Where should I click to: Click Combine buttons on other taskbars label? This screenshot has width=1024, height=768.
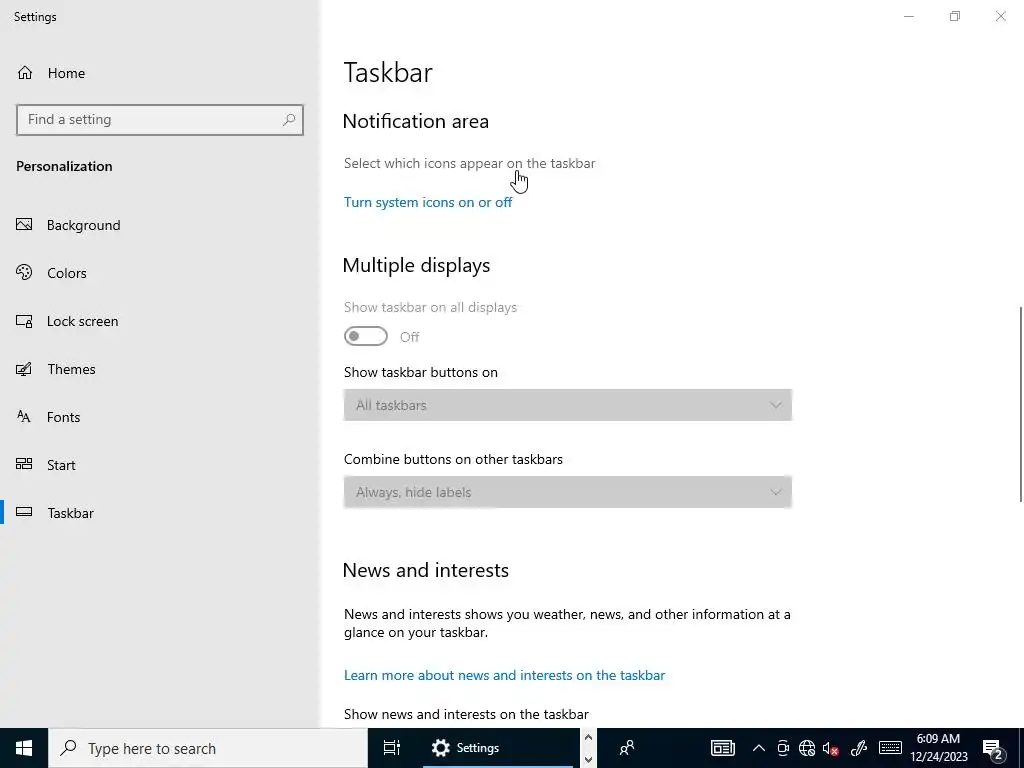(x=453, y=459)
